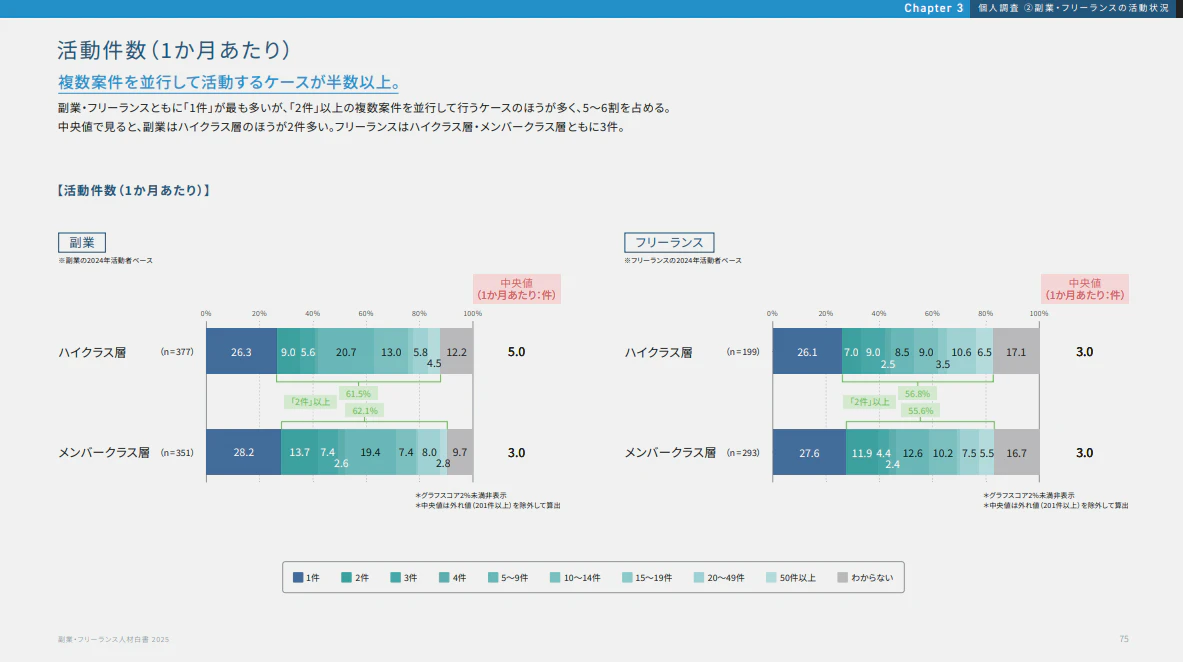Click the Chapter 3 header label
1183x662 pixels.
click(934, 8)
